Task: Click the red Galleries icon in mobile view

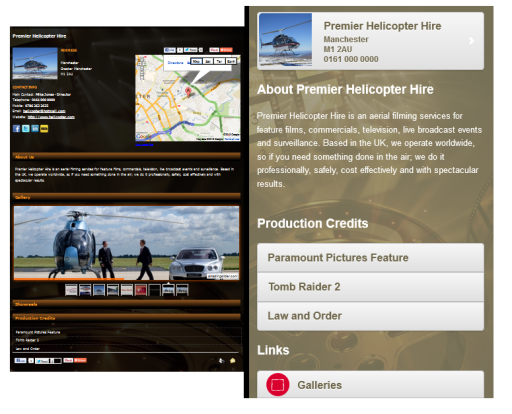Action: point(278,385)
